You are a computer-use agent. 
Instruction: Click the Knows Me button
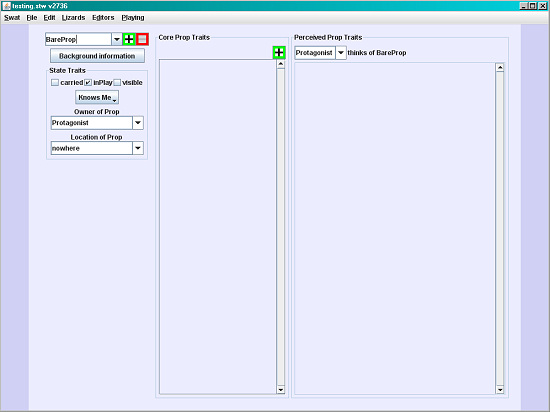[x=97, y=97]
